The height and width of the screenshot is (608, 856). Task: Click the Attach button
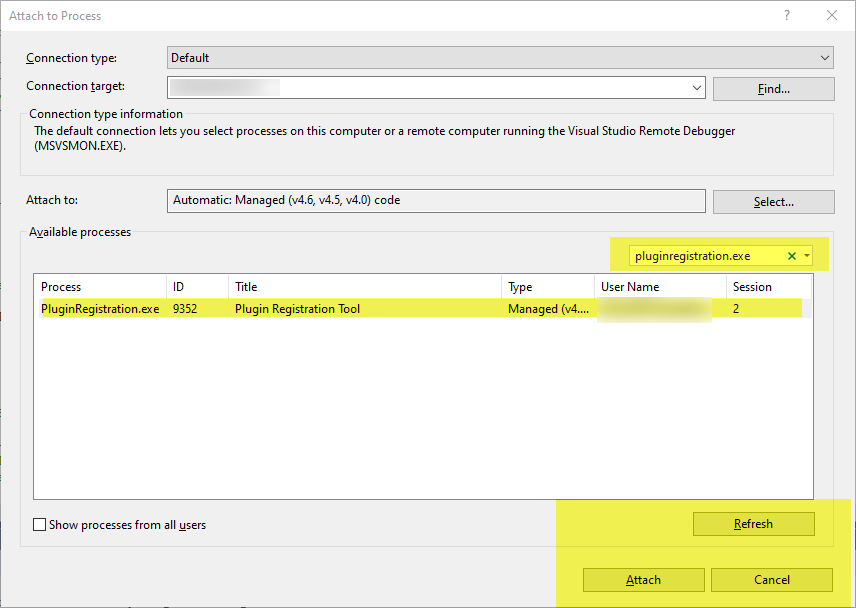[x=644, y=580]
